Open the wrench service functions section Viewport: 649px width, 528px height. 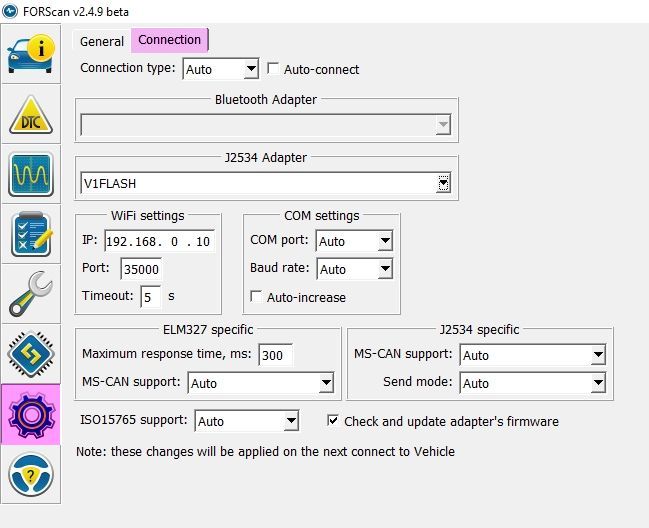click(x=31, y=294)
